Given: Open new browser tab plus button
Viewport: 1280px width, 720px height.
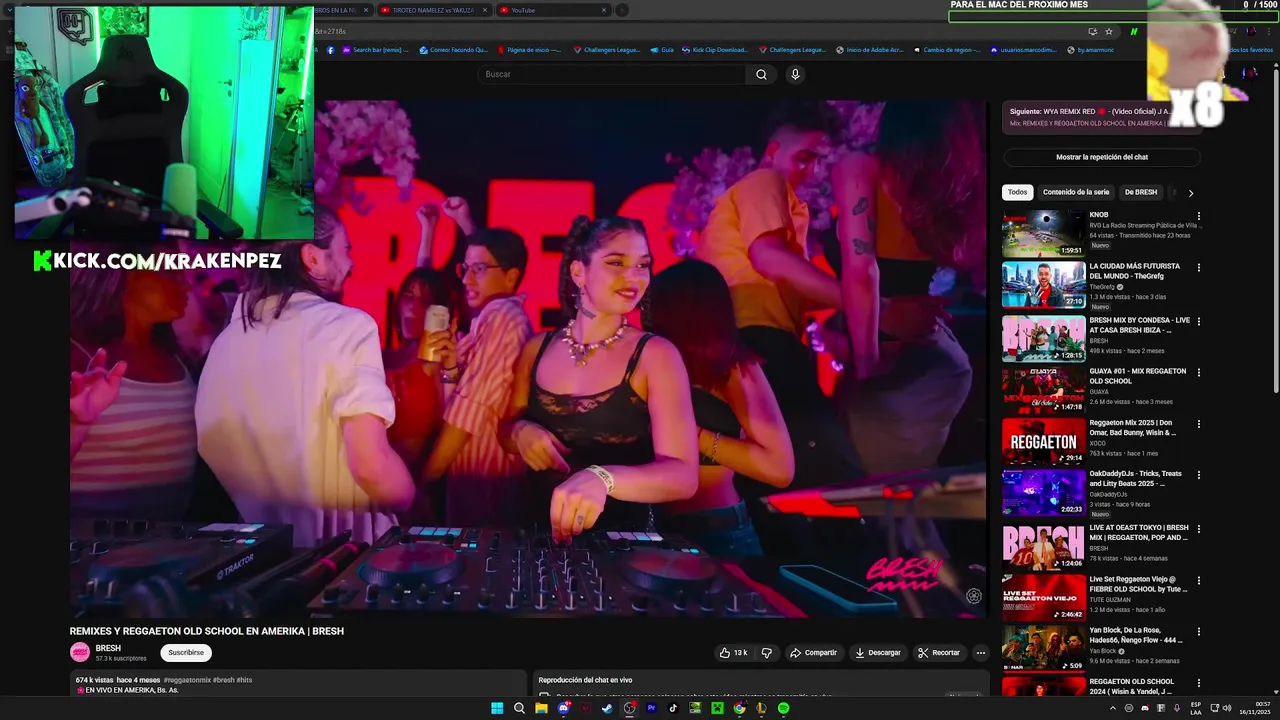Looking at the screenshot, I should coord(622,10).
